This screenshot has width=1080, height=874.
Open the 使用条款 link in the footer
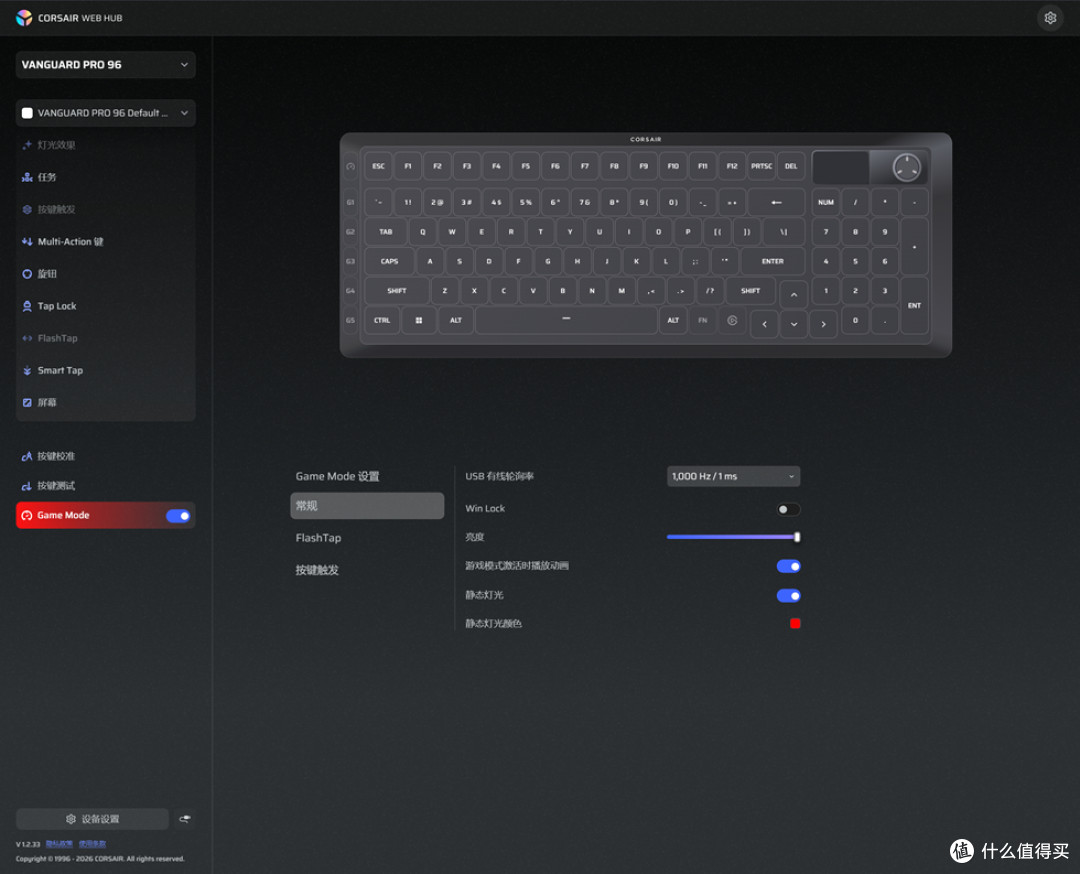(92, 844)
